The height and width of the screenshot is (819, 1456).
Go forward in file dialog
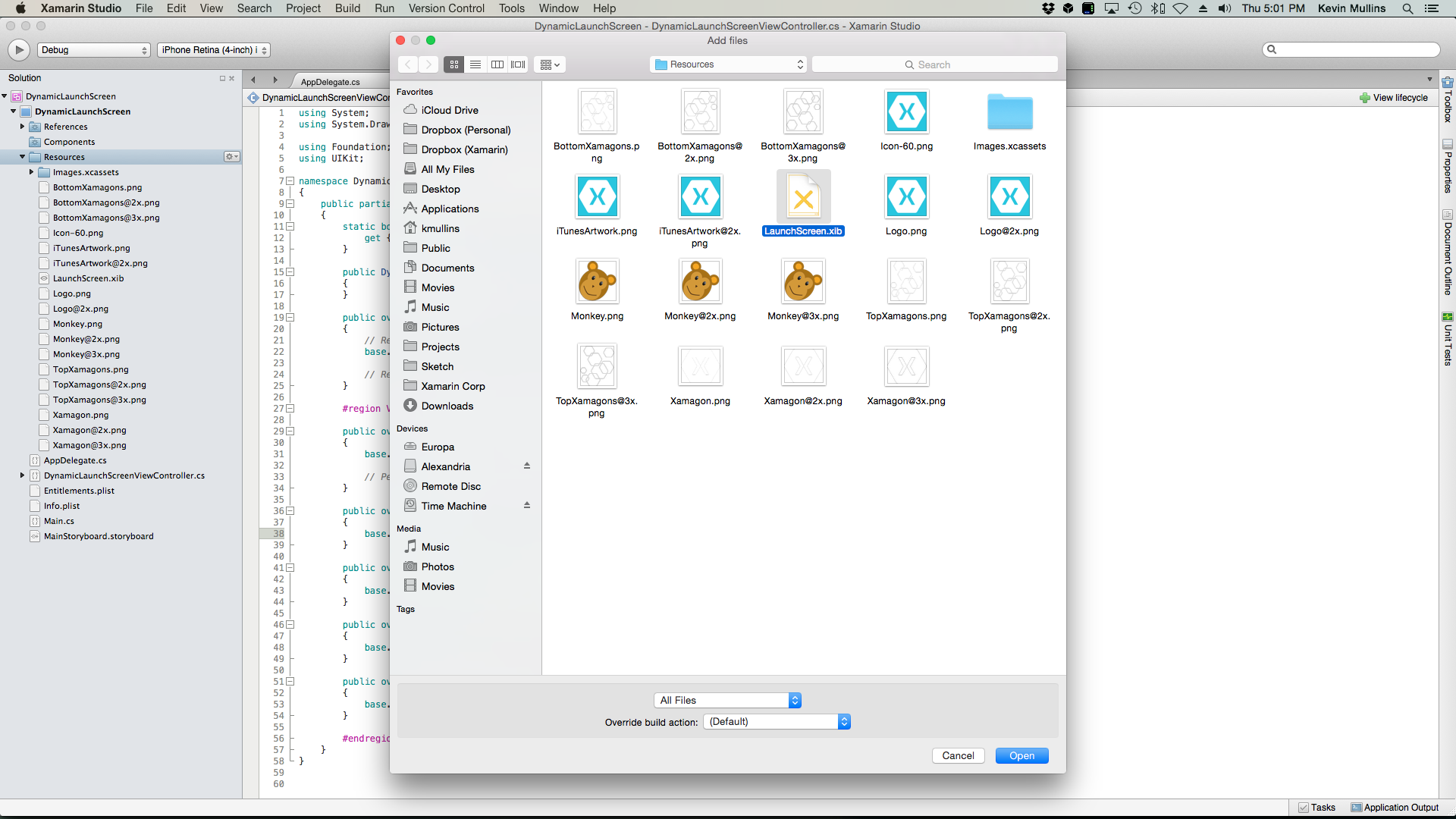(x=428, y=64)
